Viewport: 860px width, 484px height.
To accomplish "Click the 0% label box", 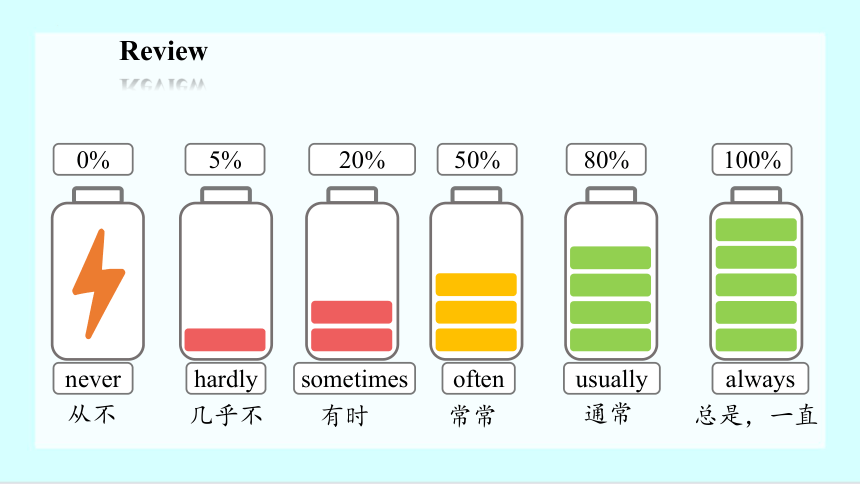I will 93,160.
